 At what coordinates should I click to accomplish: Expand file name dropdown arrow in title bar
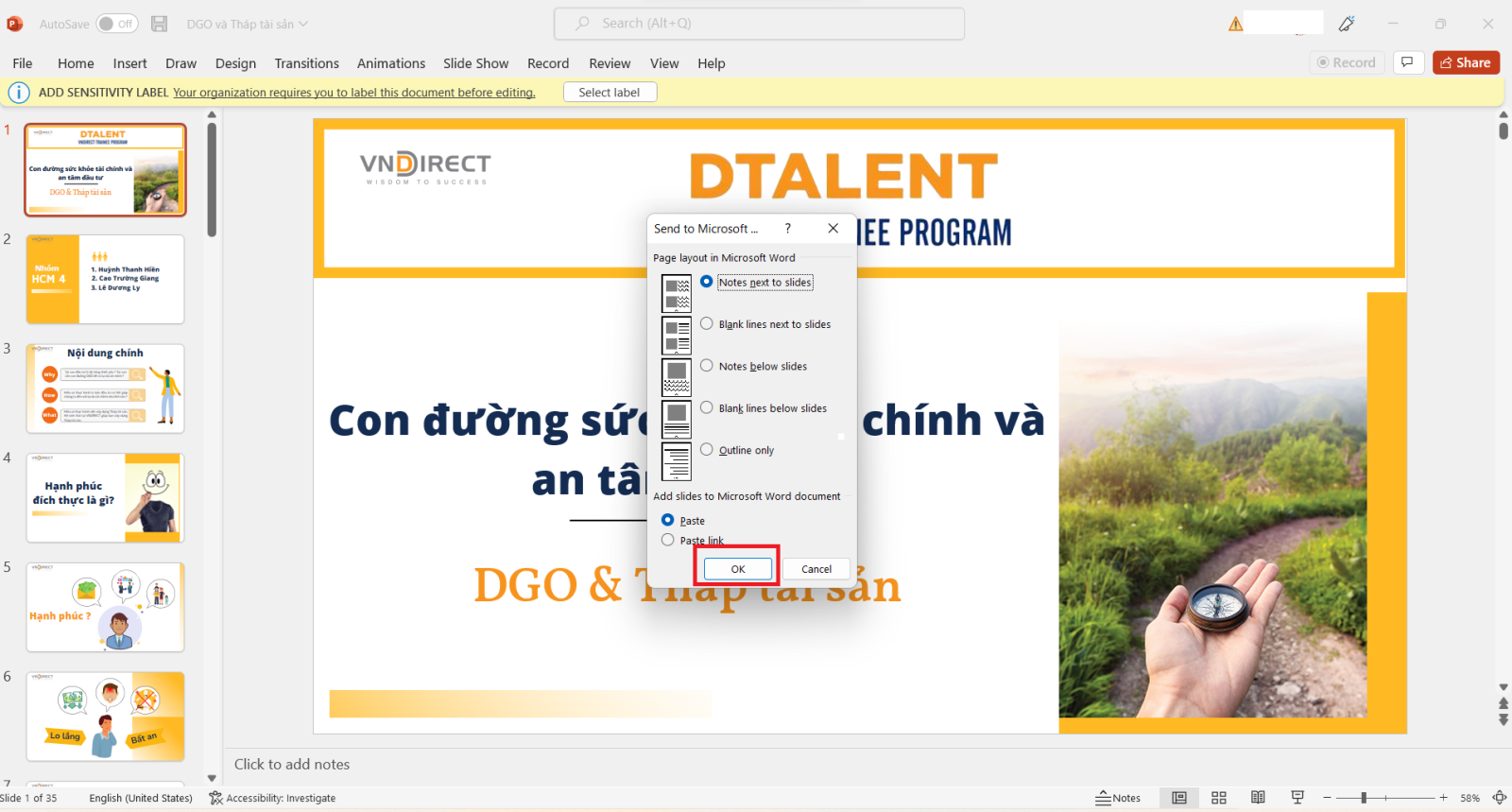303,24
